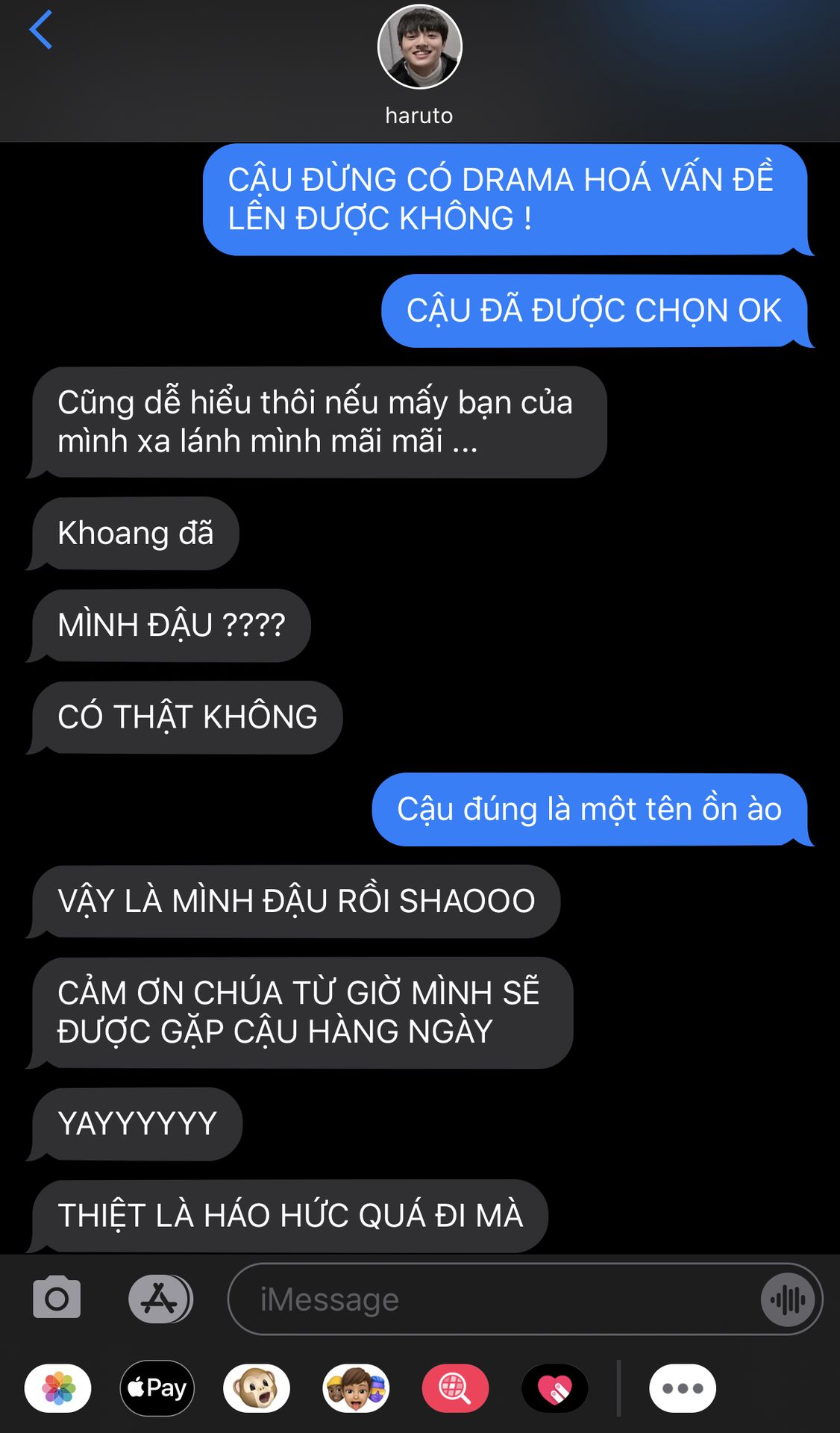Expand contact details via haruto name
Image resolution: width=840 pixels, height=1433 pixels.
[x=419, y=116]
